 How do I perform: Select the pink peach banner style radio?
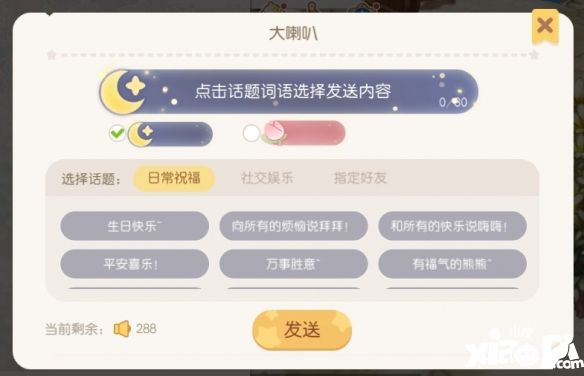(x=251, y=133)
